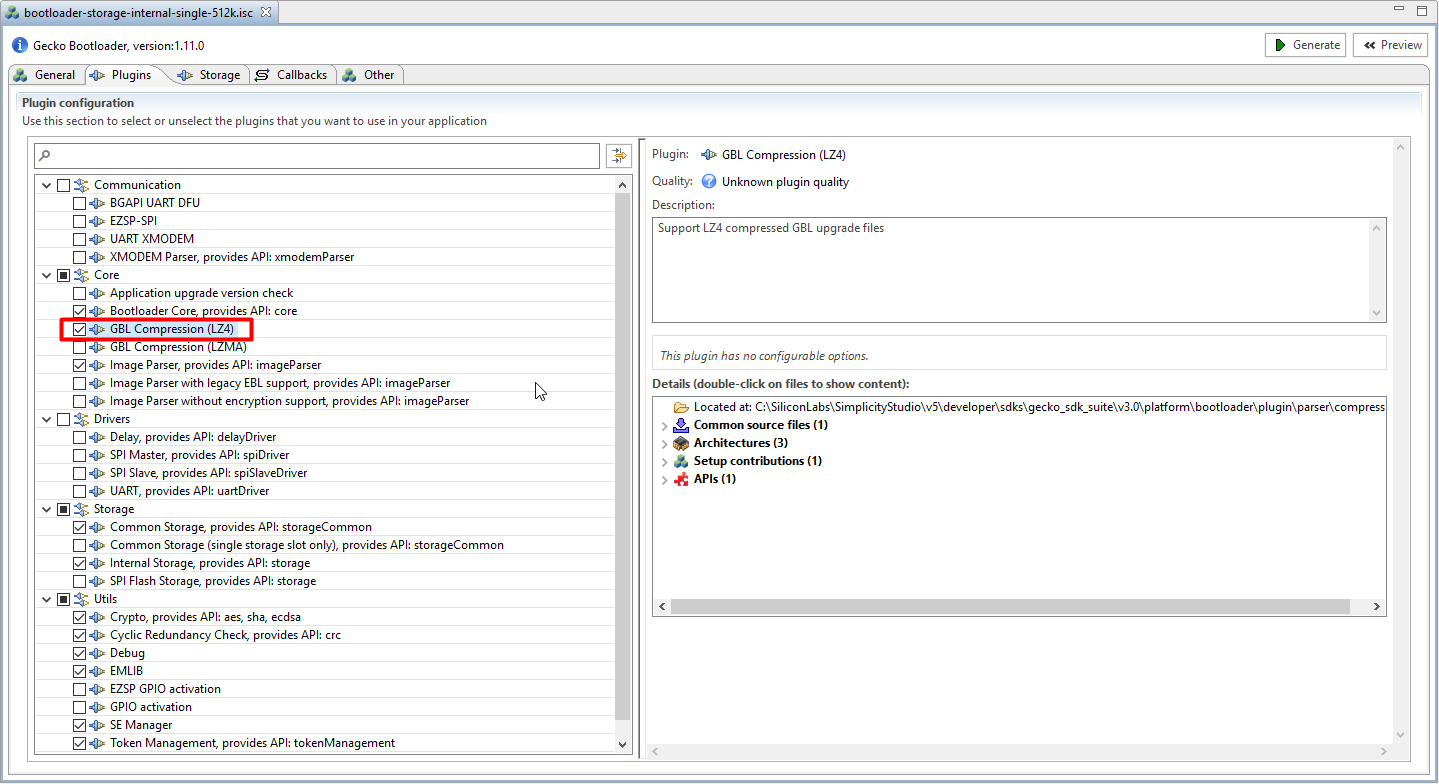
Task: Click the Storage group icon in tree
Action: click(81, 509)
